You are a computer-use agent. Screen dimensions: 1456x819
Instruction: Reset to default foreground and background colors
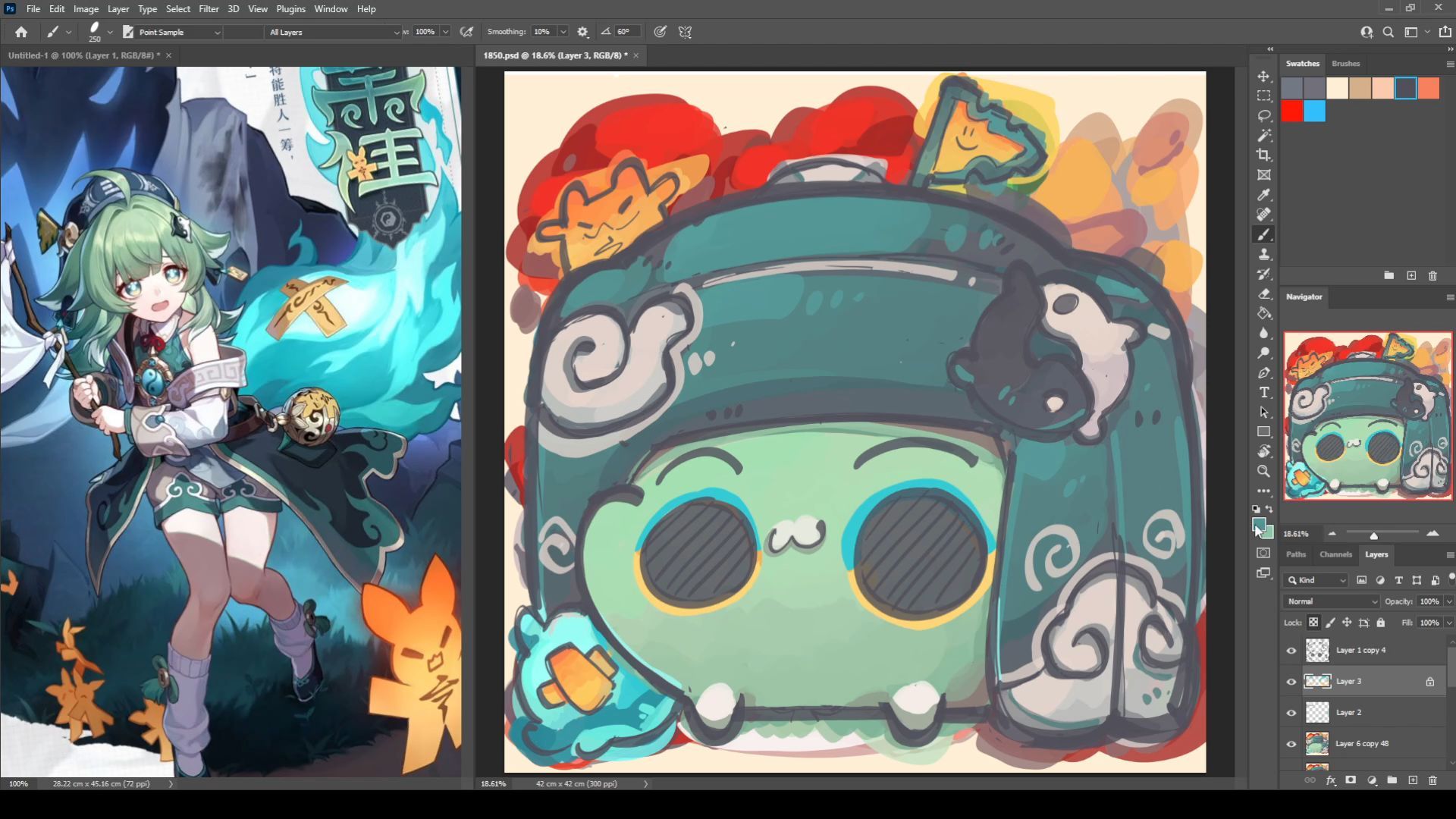pyautogui.click(x=1256, y=509)
